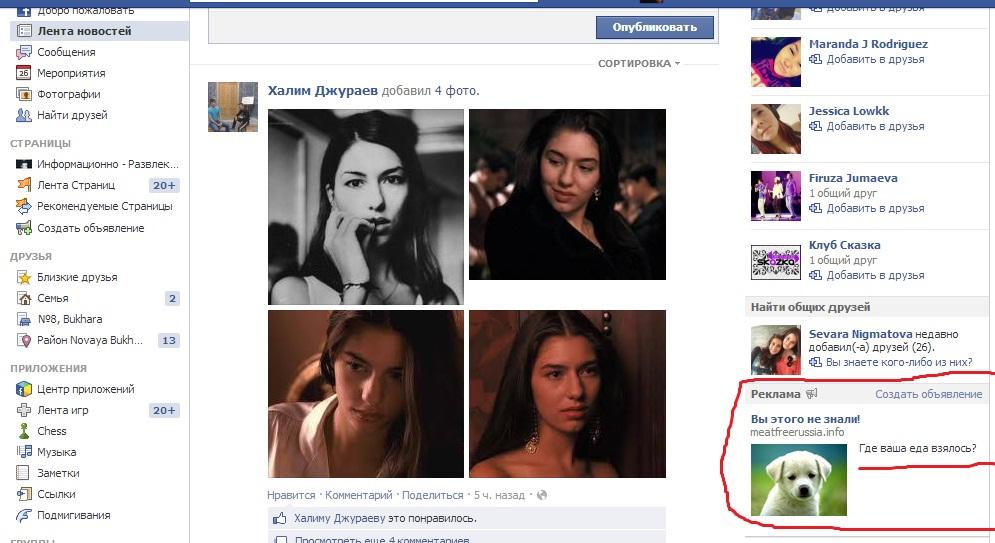Click thumbs-up icon beside Халиму Джураеву
995x543 pixels.
[x=279, y=518]
